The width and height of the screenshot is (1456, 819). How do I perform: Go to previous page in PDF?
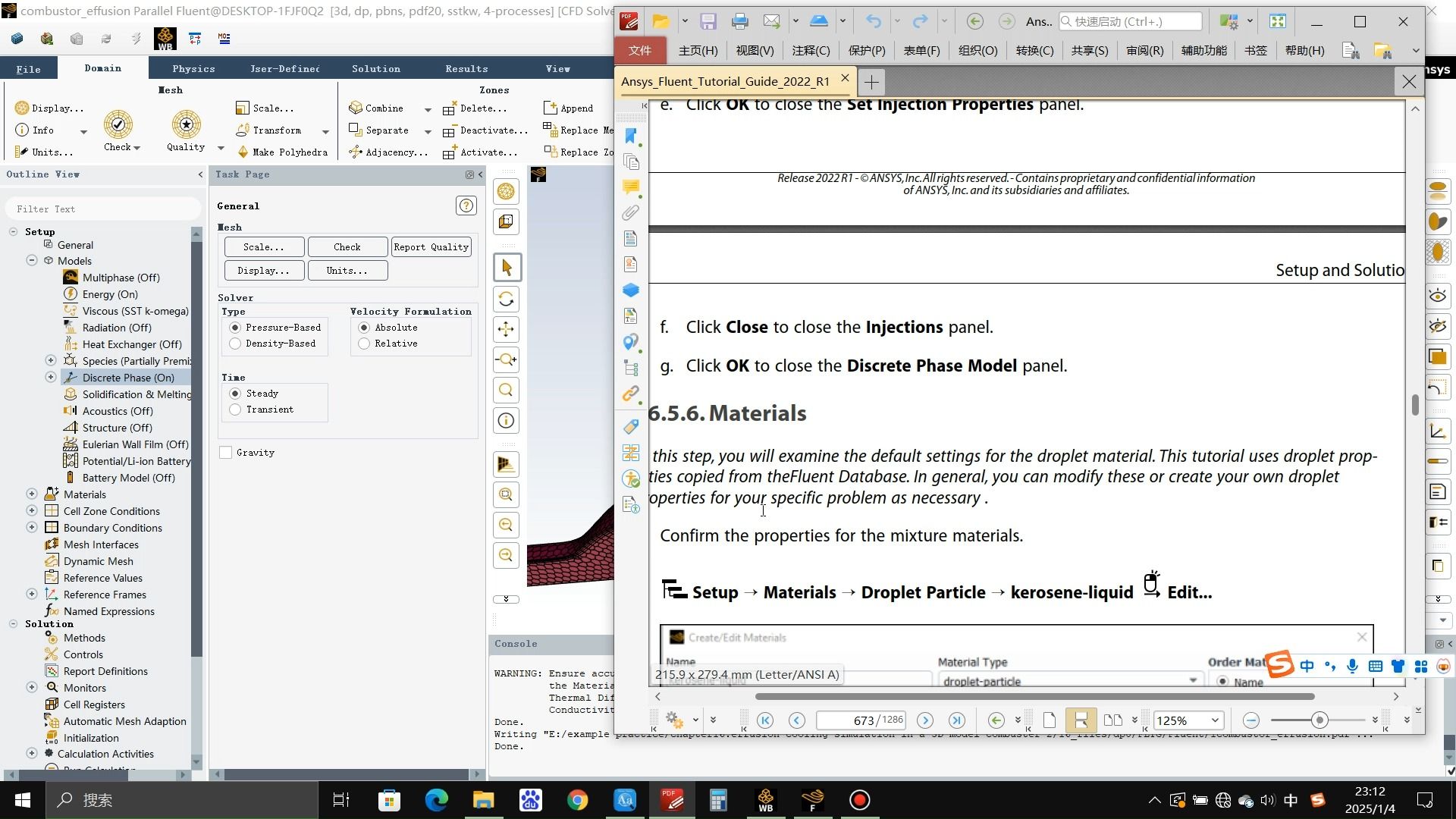tap(796, 720)
